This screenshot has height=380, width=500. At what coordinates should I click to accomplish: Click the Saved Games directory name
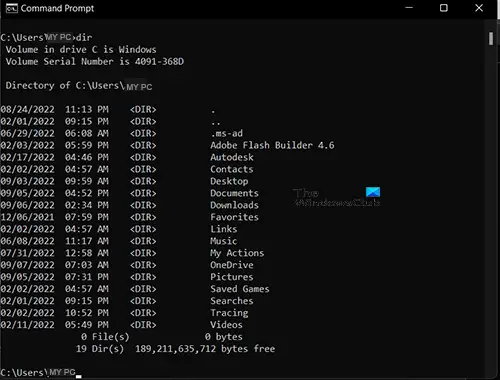(240, 289)
